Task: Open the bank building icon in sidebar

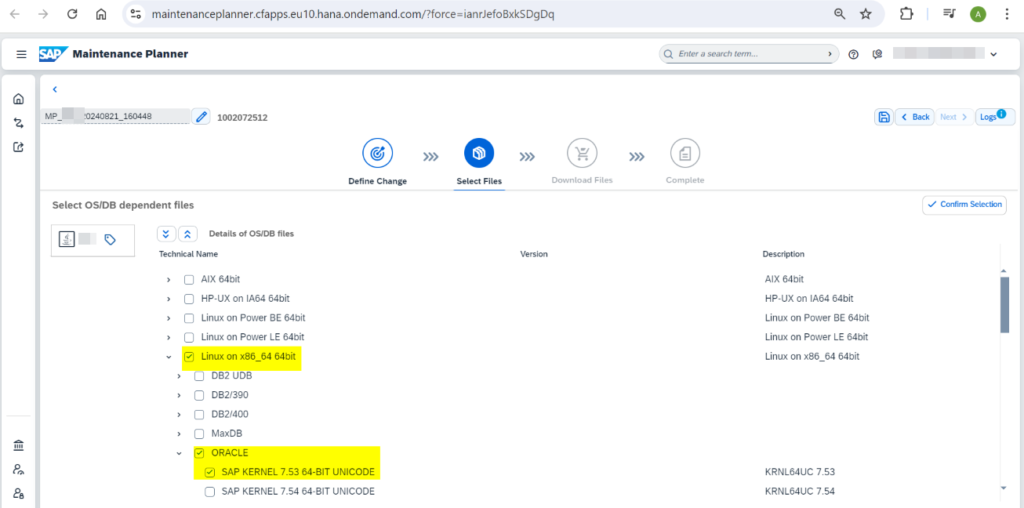Action: pyautogui.click(x=18, y=446)
